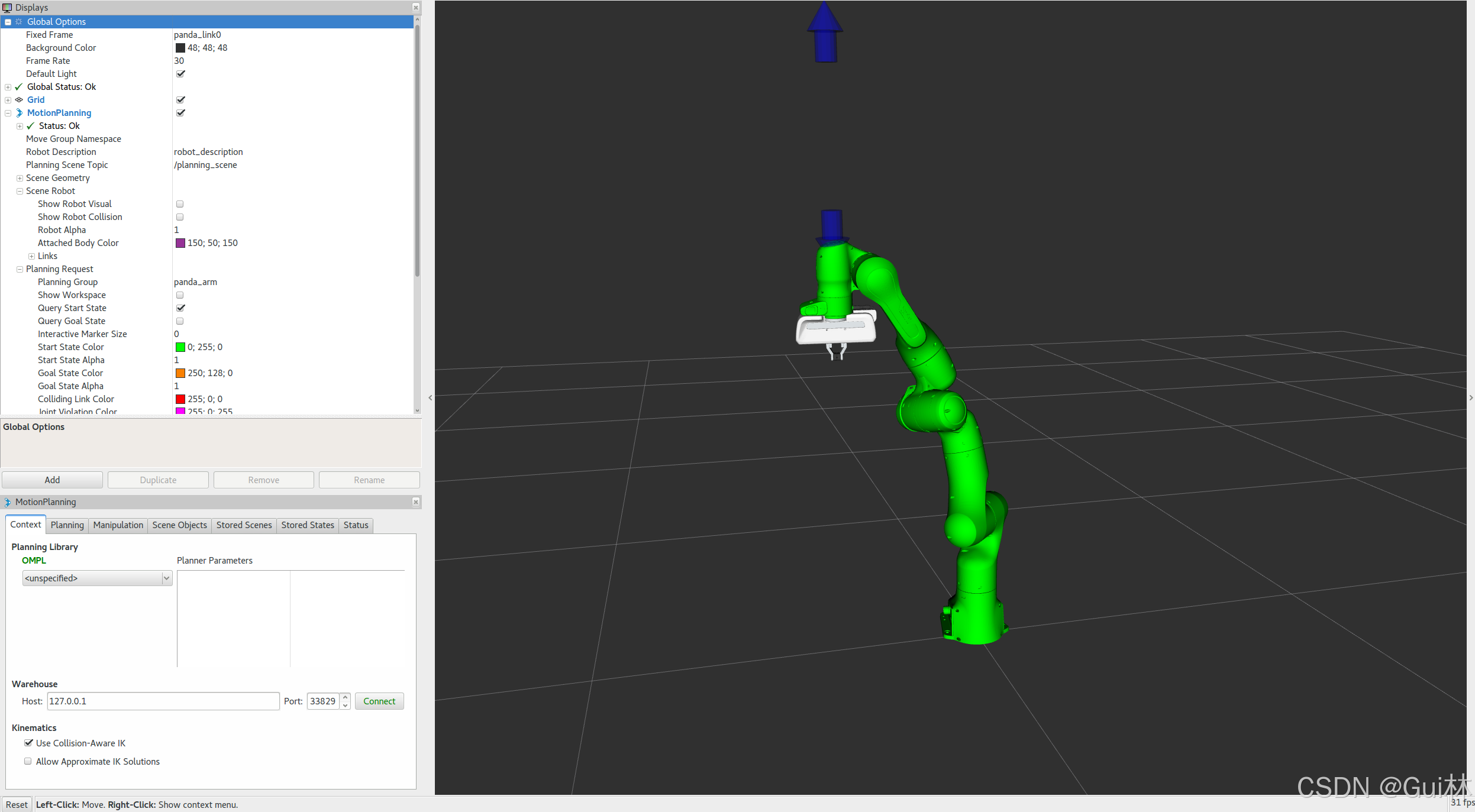Screen dimensions: 1475x812
Task: Expand the Links tree node
Action: [x=31, y=256]
